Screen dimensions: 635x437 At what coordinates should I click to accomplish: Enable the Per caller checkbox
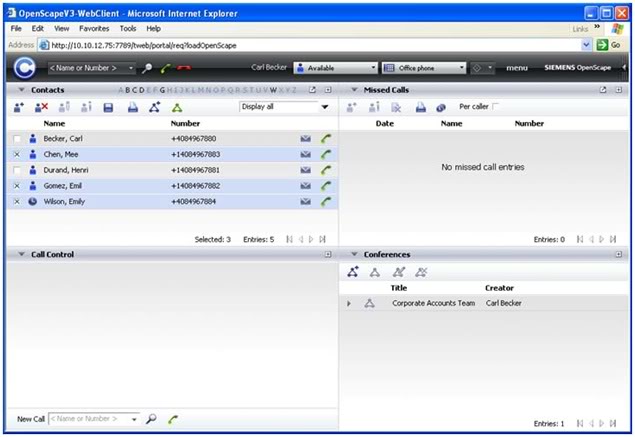coord(496,107)
